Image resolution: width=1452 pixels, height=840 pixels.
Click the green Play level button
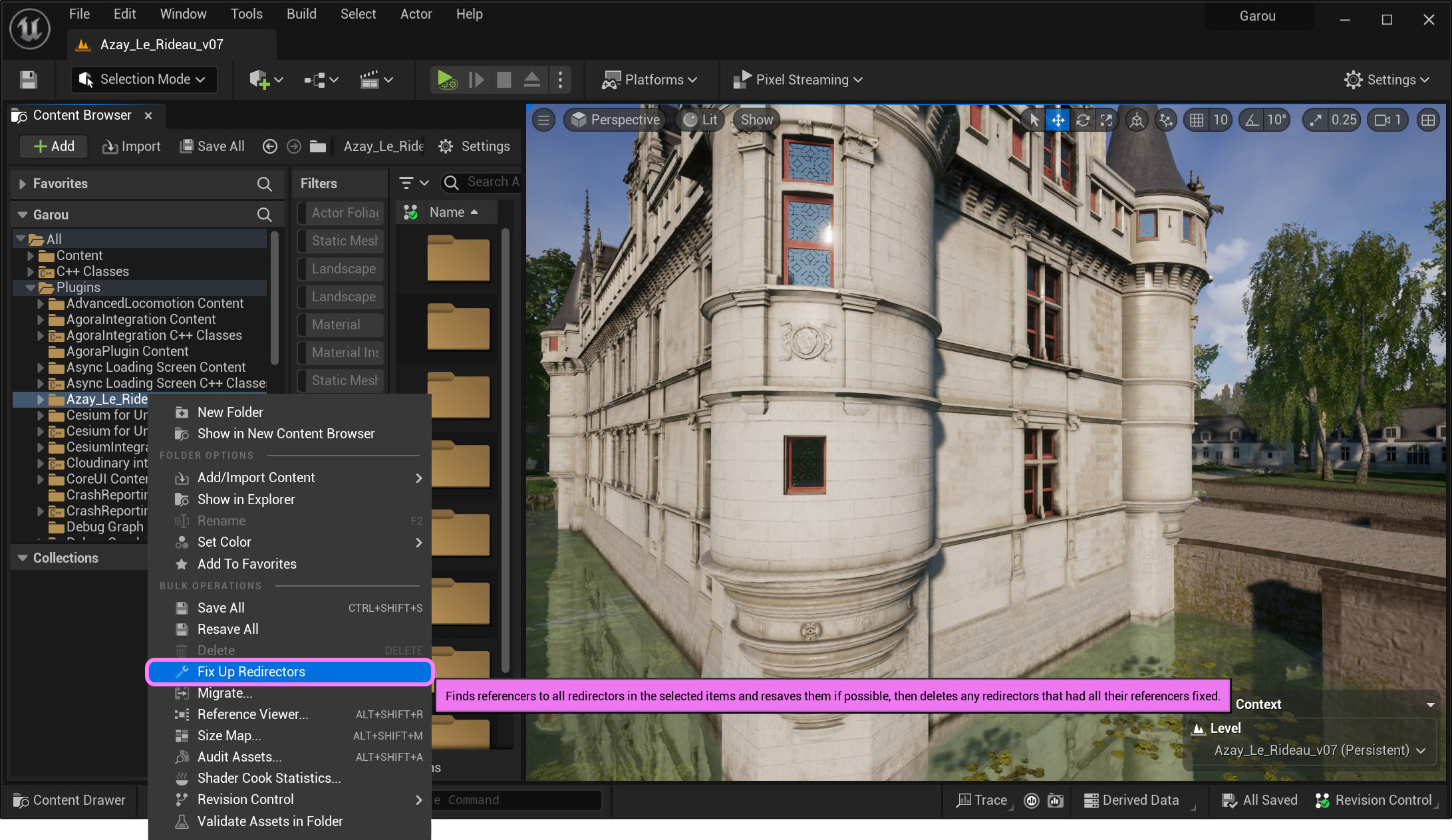(446, 80)
